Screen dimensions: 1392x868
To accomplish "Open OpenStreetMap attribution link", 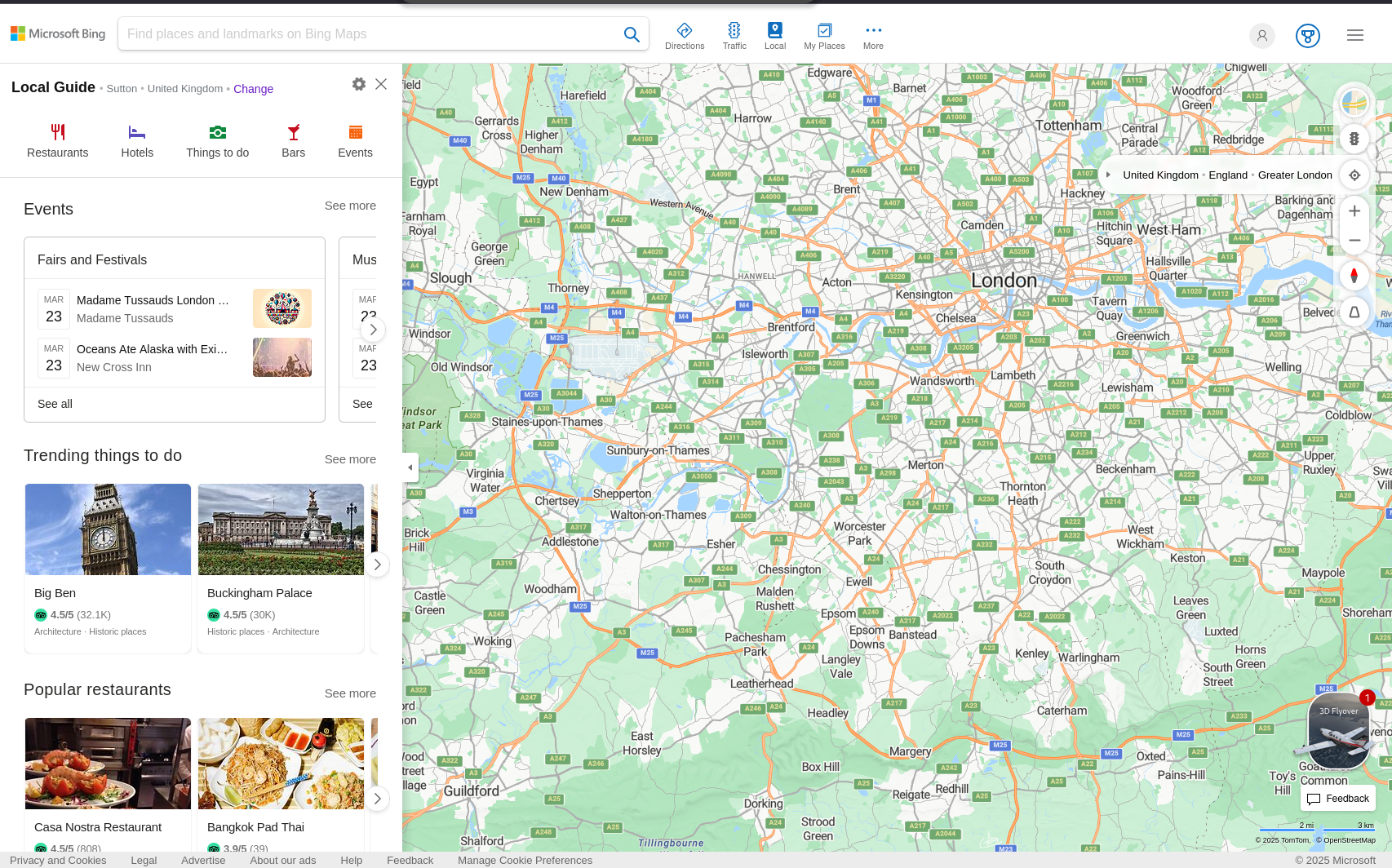I will pos(1346,840).
